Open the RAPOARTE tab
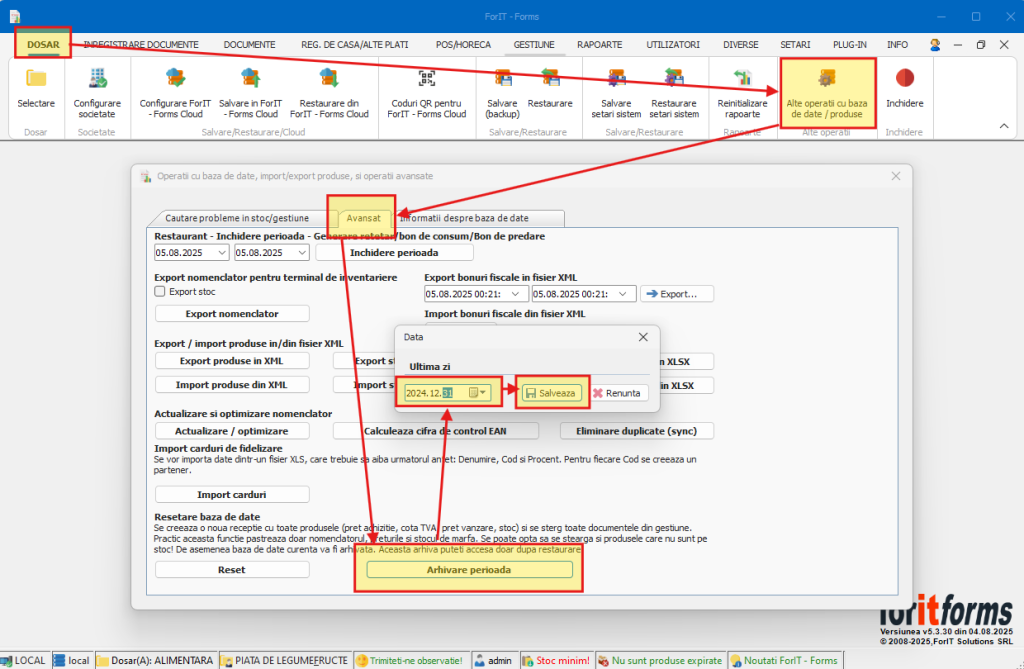The image size is (1024, 669). [x=600, y=44]
